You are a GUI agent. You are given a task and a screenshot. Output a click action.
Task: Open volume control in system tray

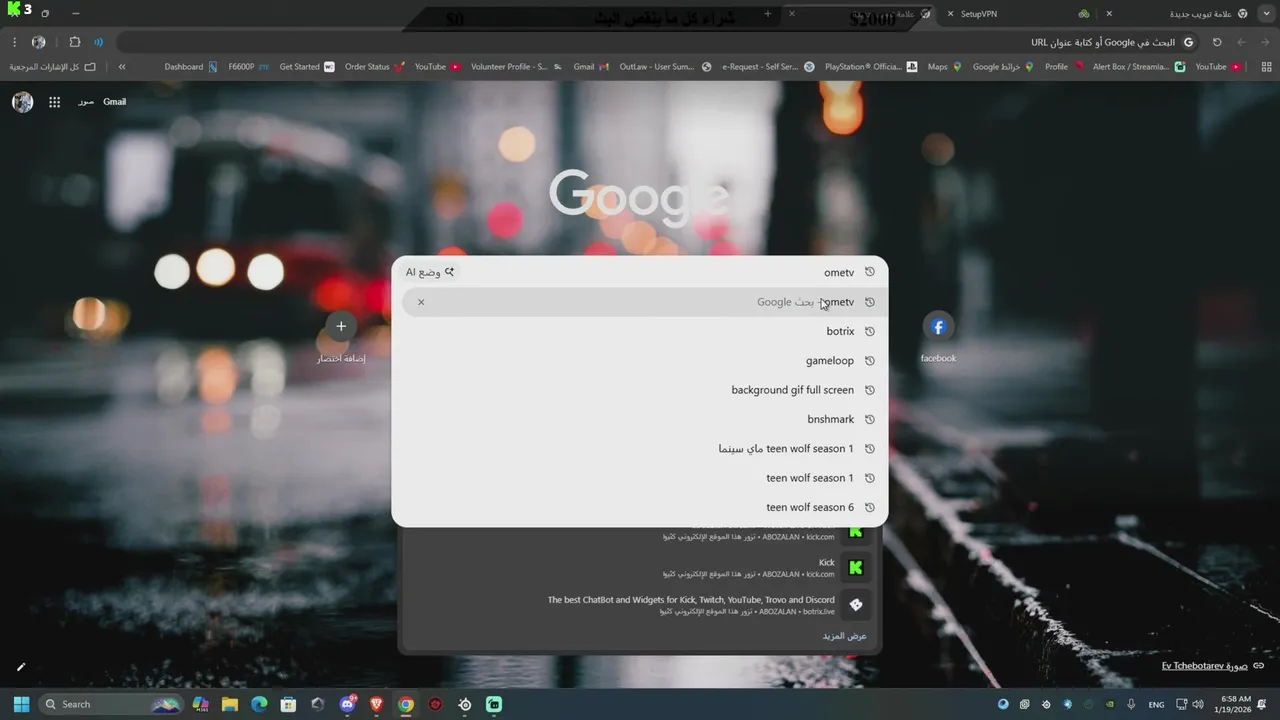click(1198, 704)
